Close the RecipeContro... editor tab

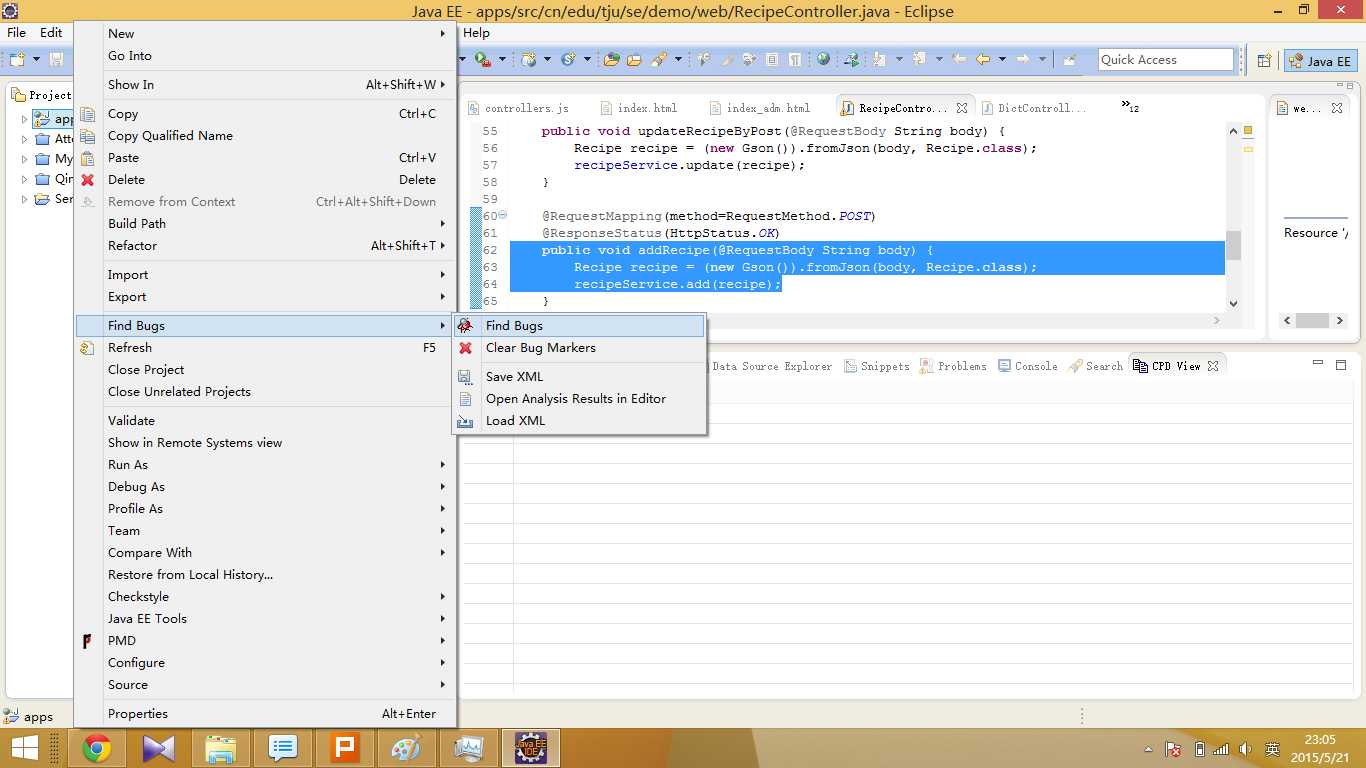click(962, 108)
